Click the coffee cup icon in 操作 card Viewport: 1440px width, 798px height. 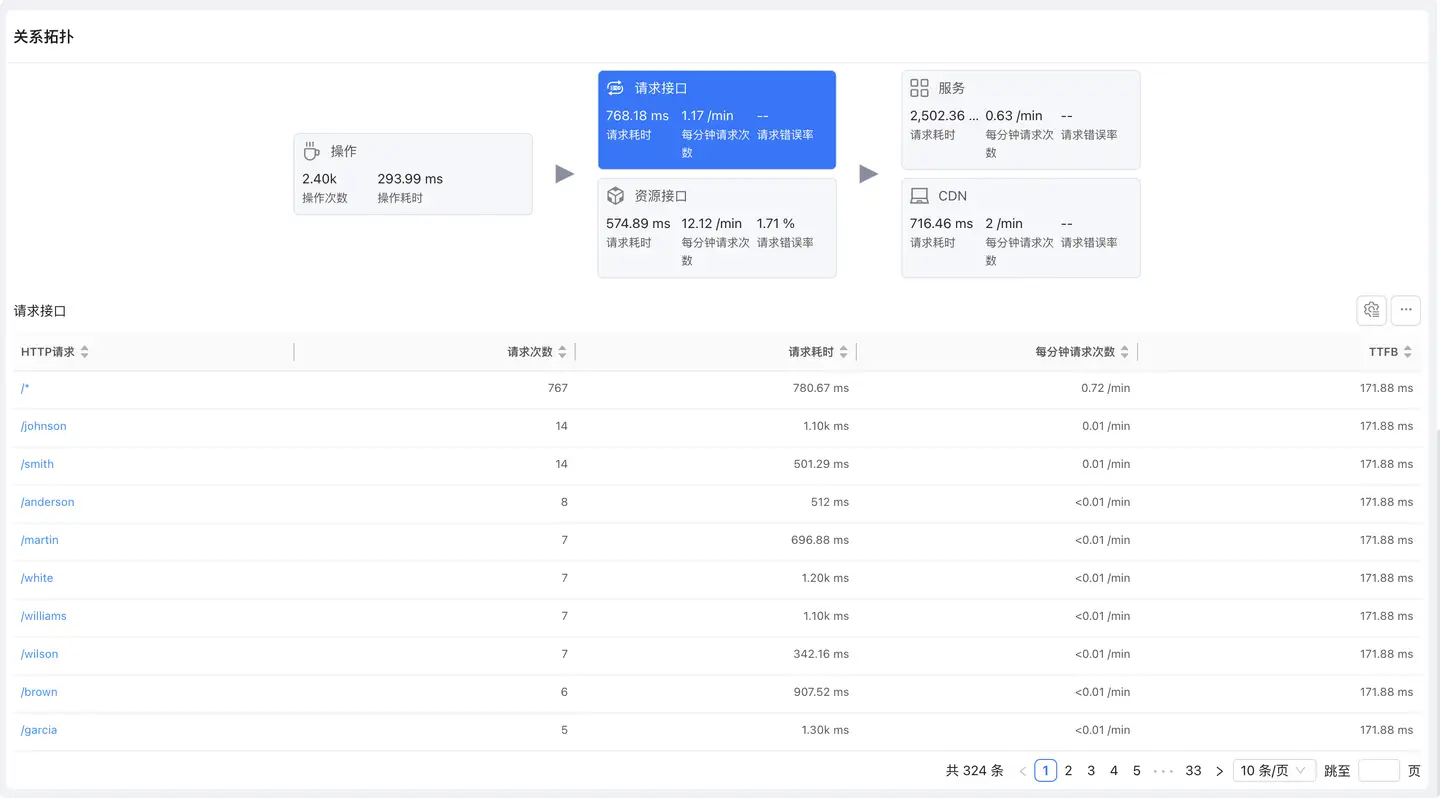[x=312, y=151]
